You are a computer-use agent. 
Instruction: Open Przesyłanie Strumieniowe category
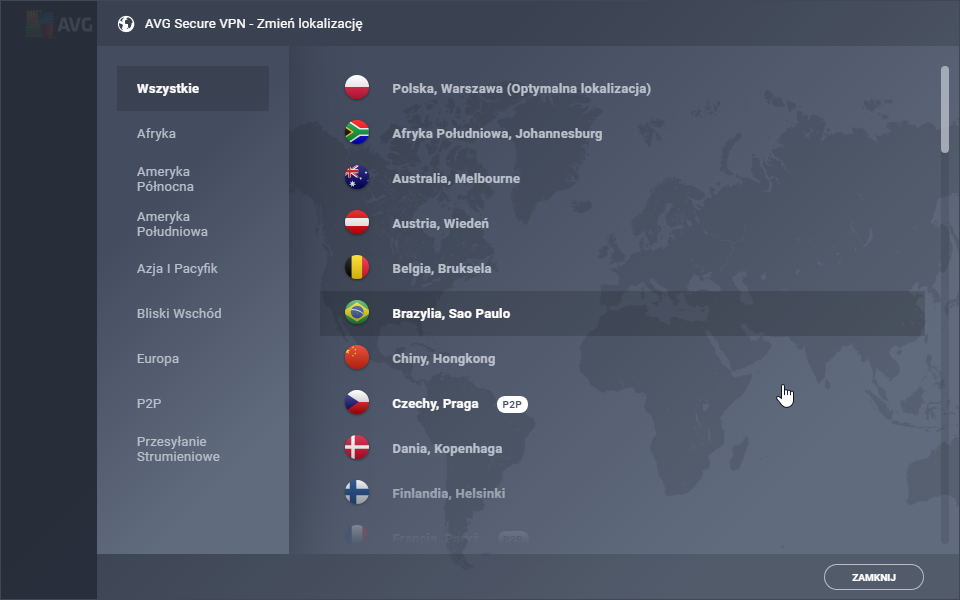[178, 449]
